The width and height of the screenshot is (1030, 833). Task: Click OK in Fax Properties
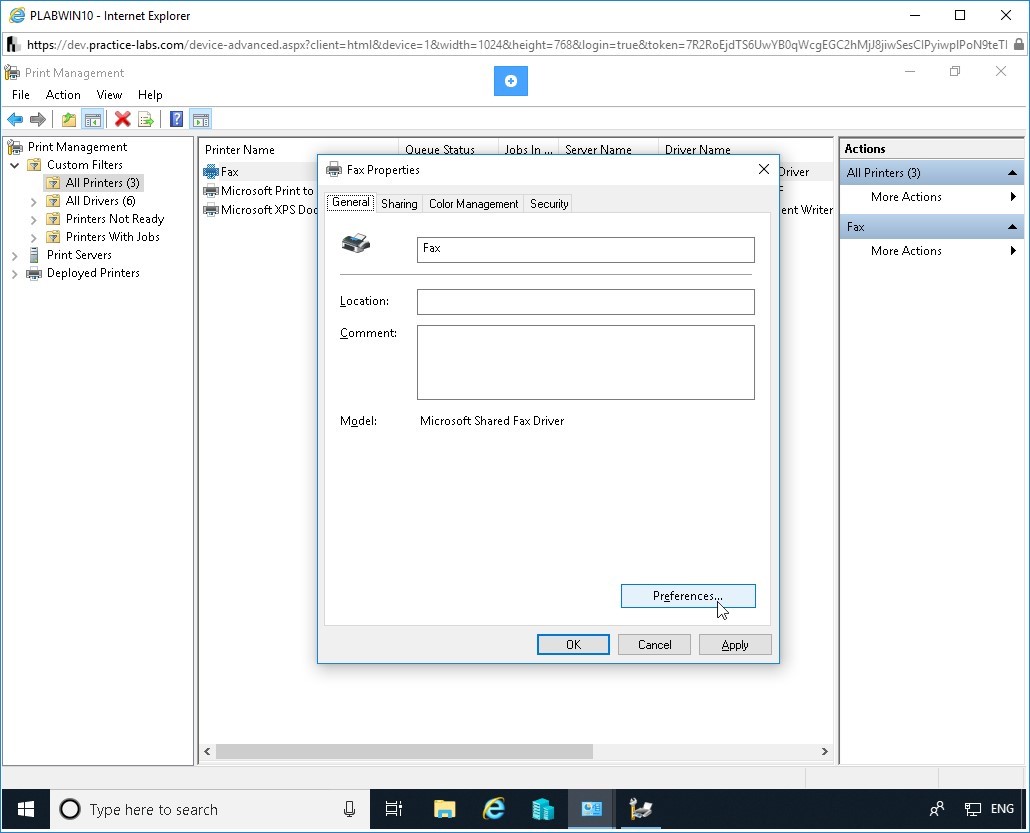573,644
